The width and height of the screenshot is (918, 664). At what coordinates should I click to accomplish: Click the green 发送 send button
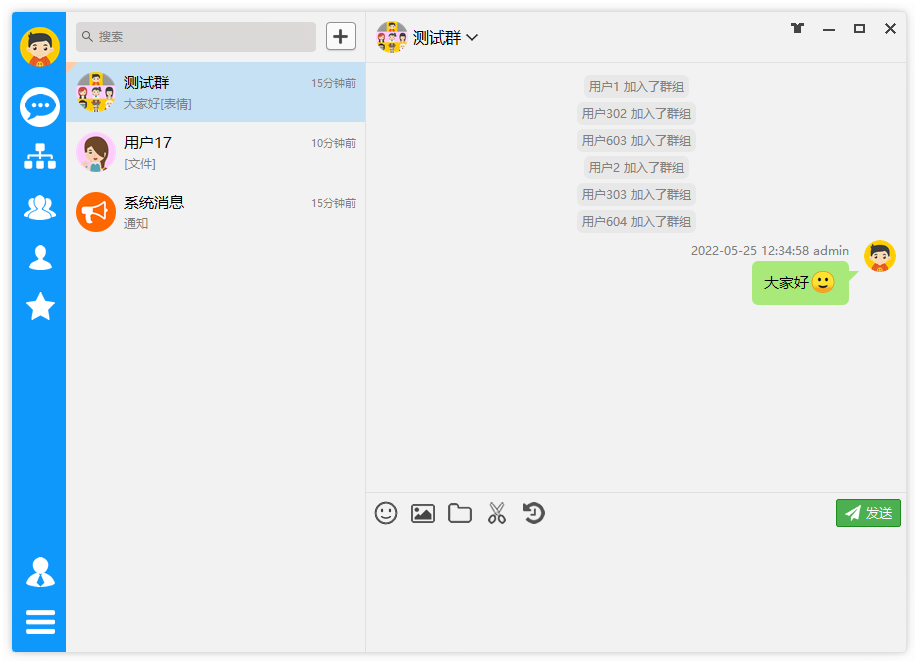[868, 513]
